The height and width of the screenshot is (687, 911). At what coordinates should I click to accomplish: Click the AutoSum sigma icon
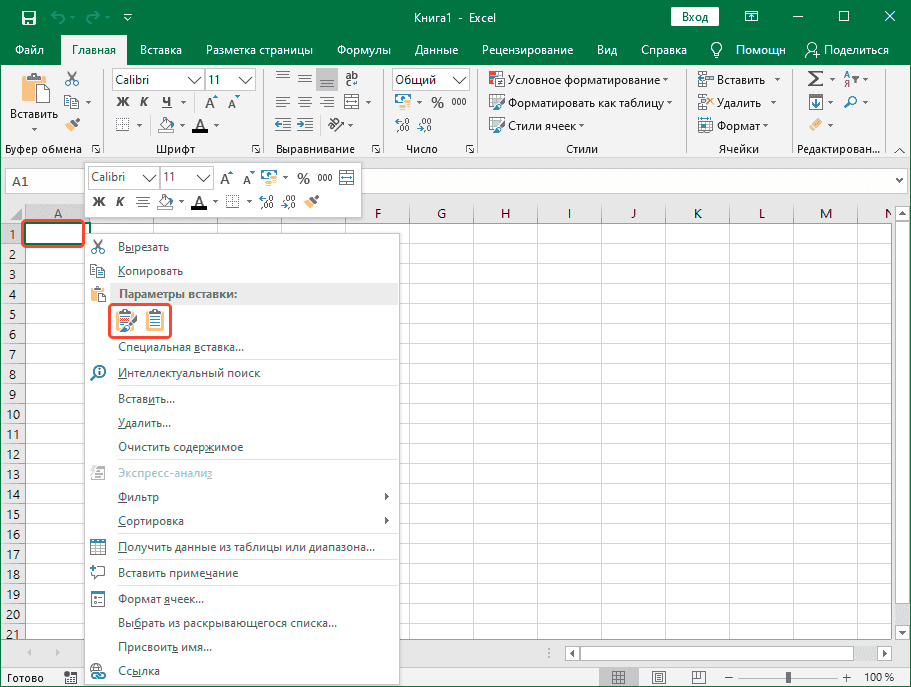[x=815, y=79]
